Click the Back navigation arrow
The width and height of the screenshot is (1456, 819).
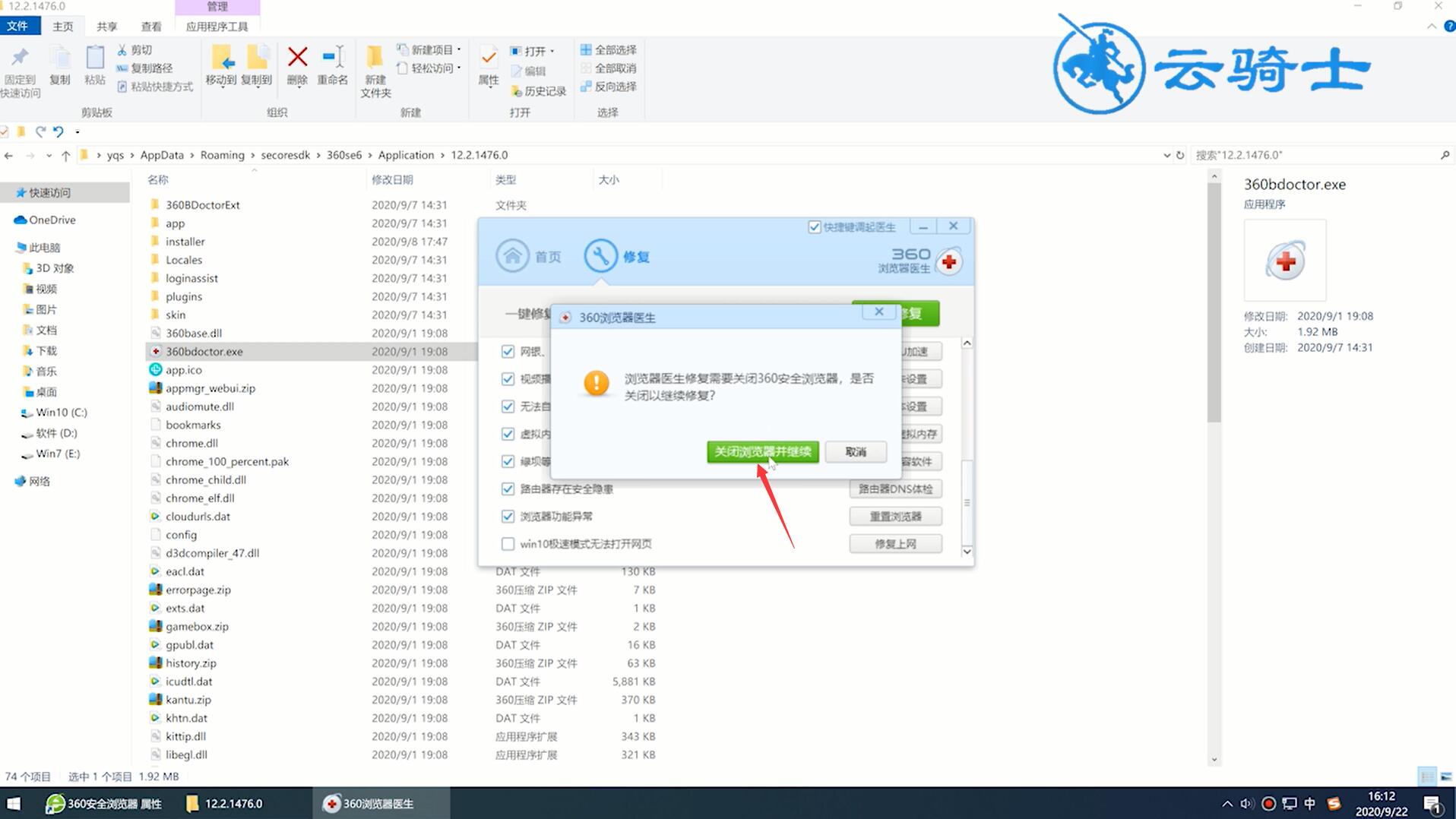tap(9, 155)
